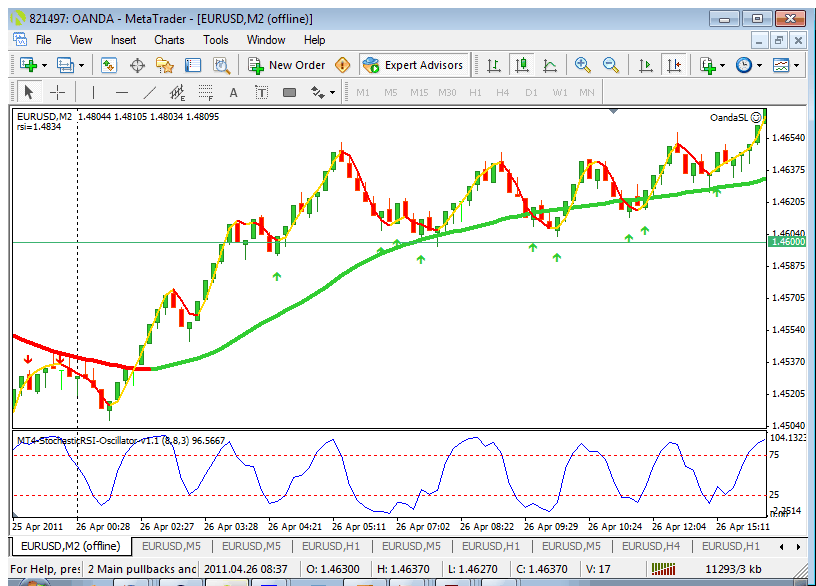Select the Trendline drawing tool
Screen dimensions: 816x586
pos(149,93)
